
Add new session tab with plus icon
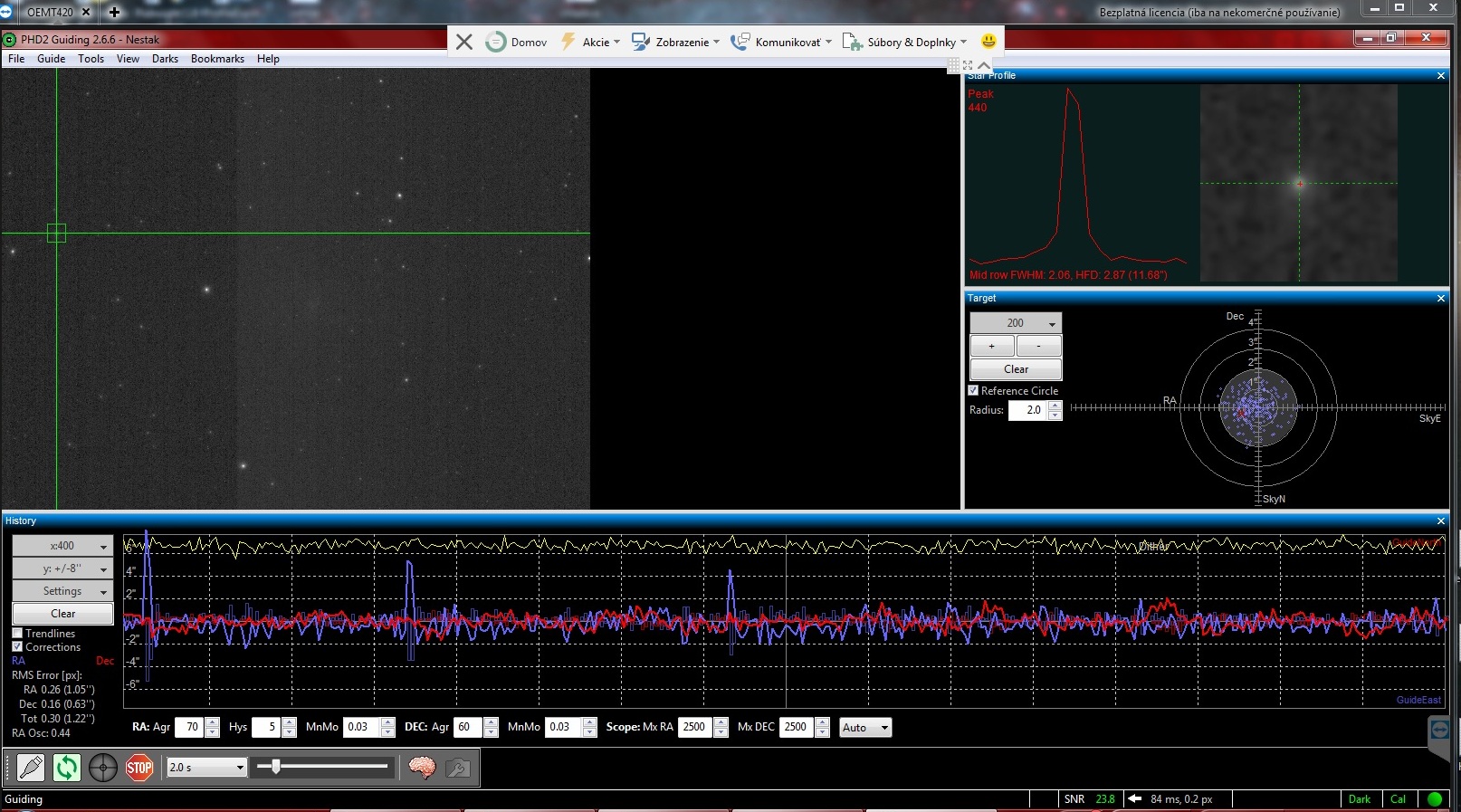coord(114,12)
